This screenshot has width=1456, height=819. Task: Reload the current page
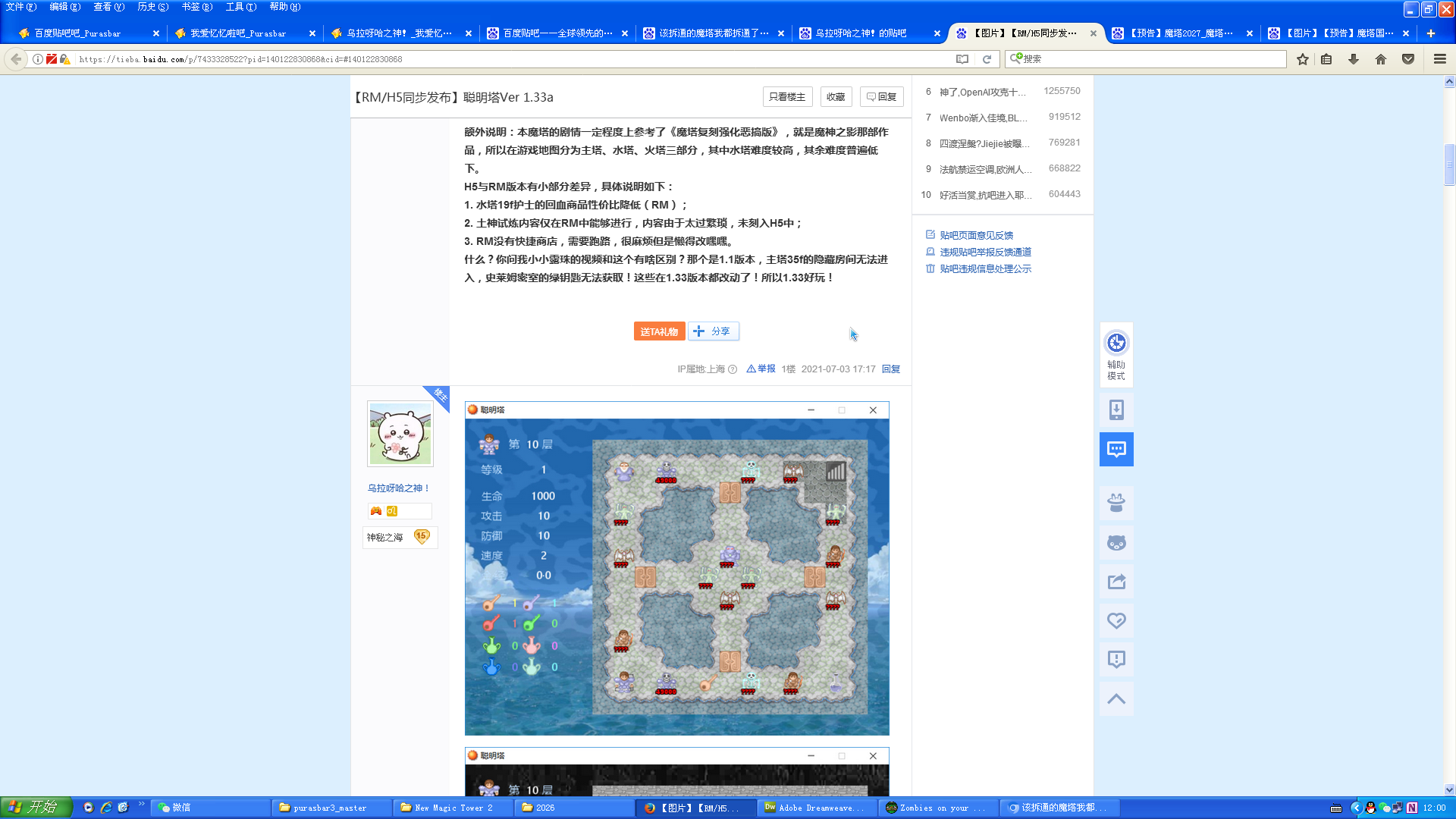[x=987, y=59]
